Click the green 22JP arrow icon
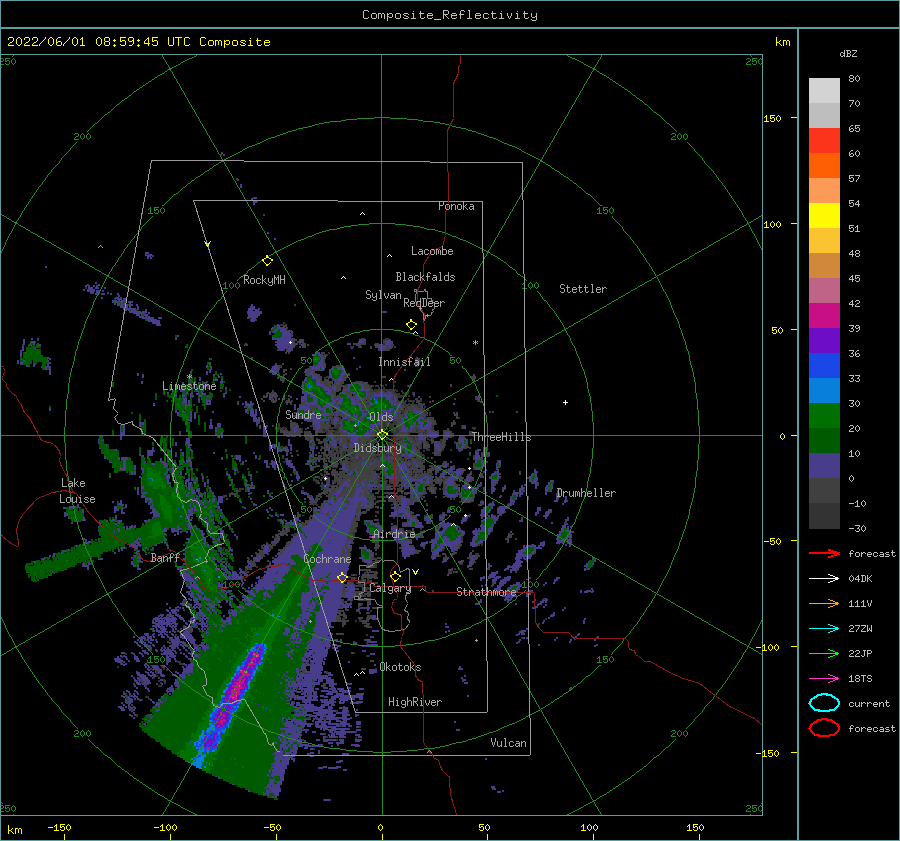Screen dimensions: 900x841 824,653
